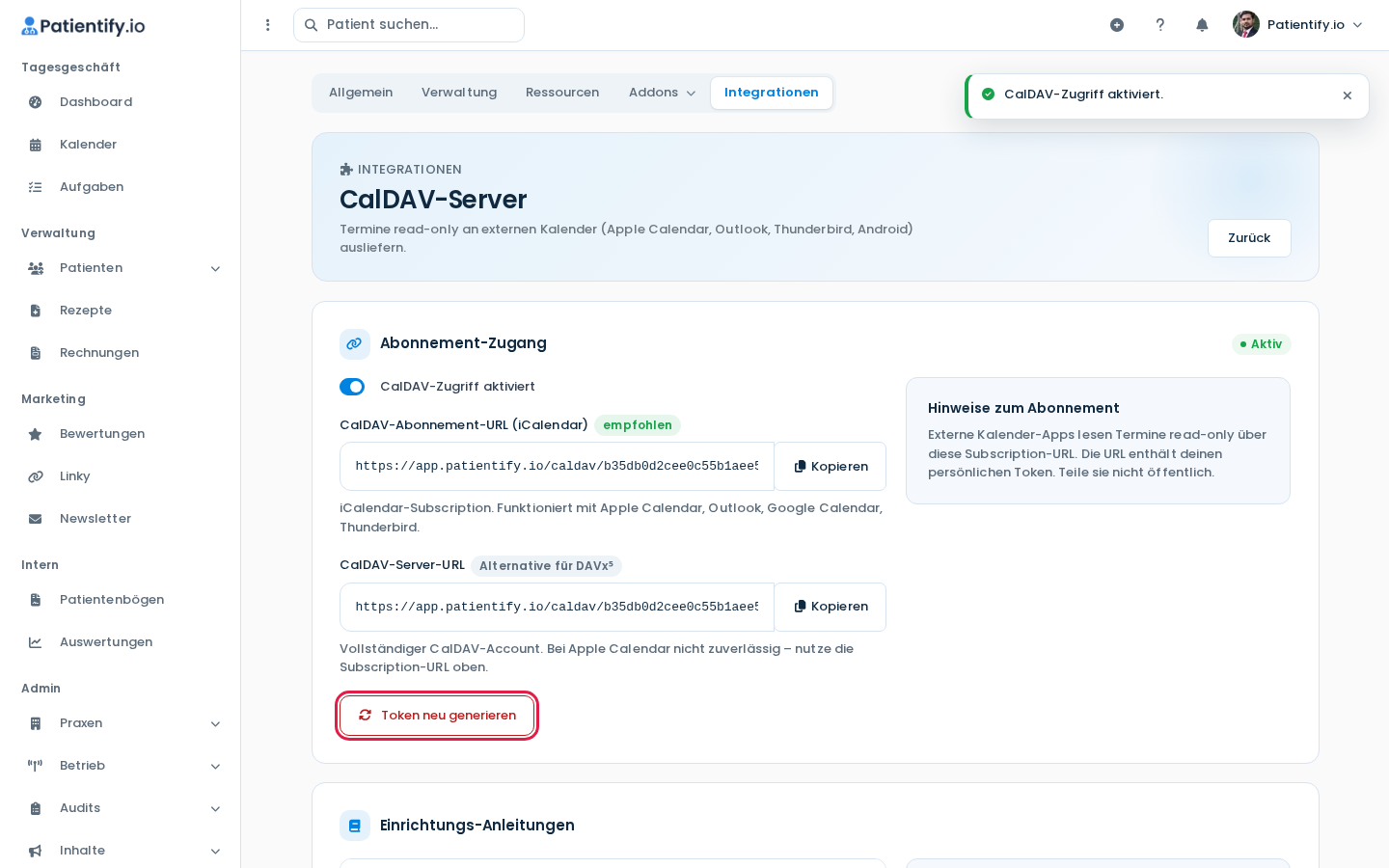Click the CalDAV-Server-URL text field

557,607
